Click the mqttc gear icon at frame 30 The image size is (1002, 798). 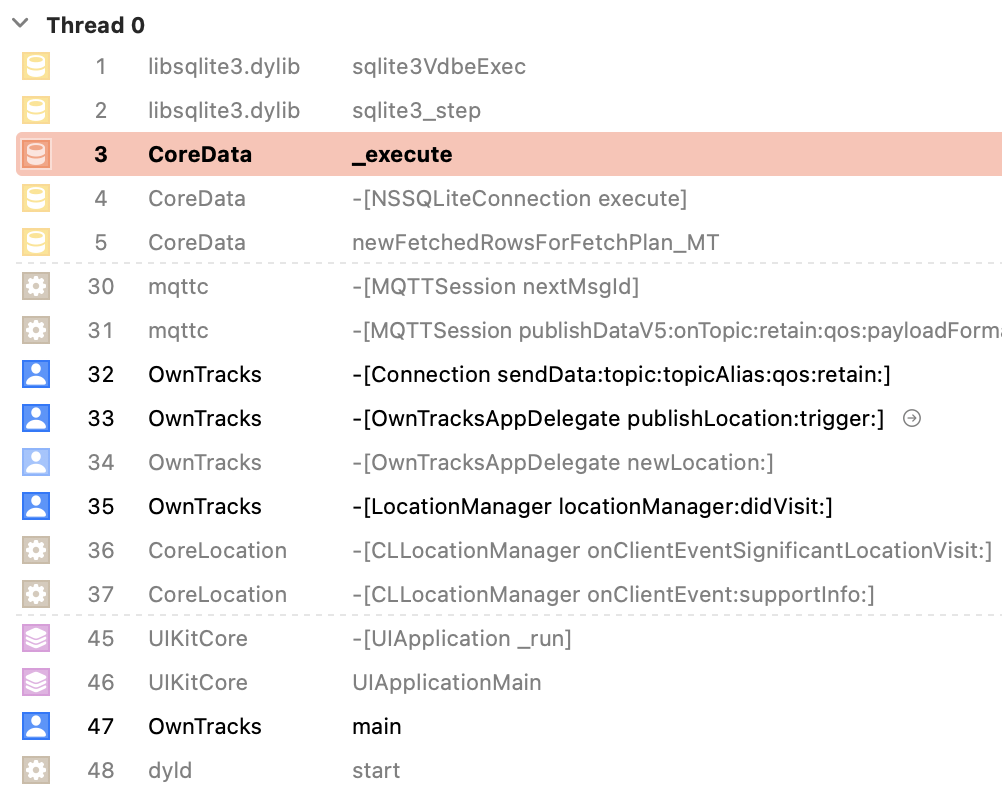pos(36,286)
